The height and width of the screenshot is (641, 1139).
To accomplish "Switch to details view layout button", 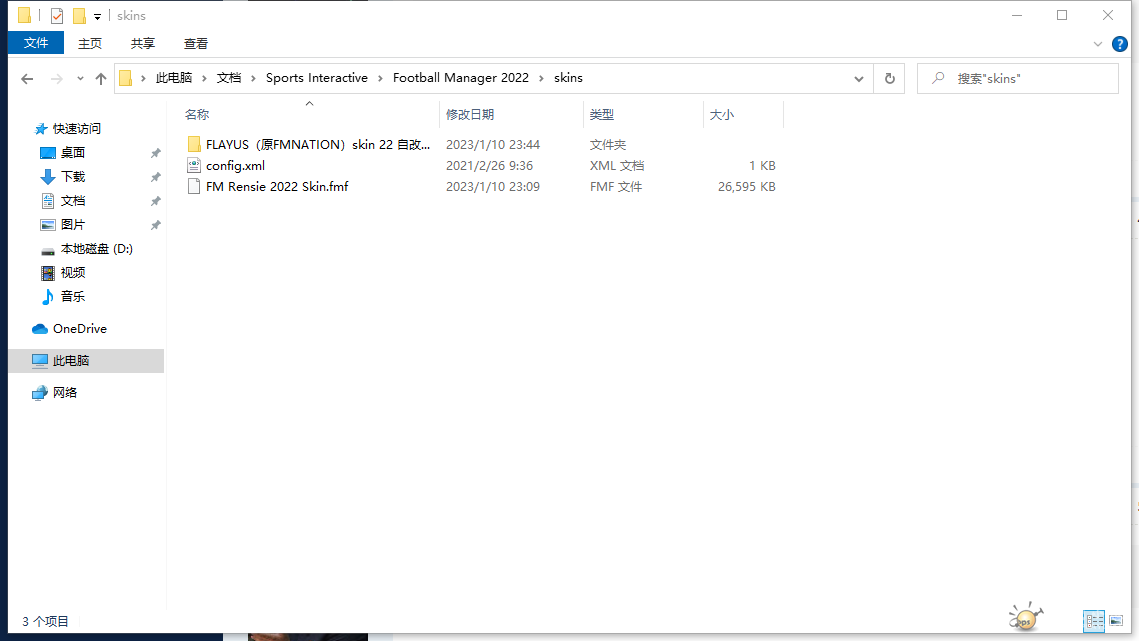I will click(1094, 621).
